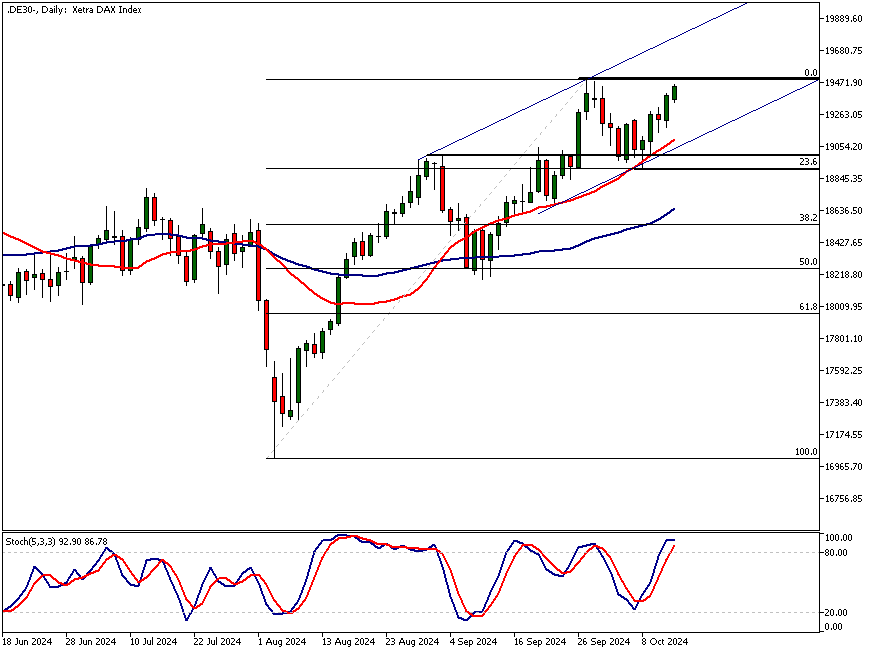Select the latest green candlestick near 19471
This screenshot has width=877, height=653.
point(675,93)
